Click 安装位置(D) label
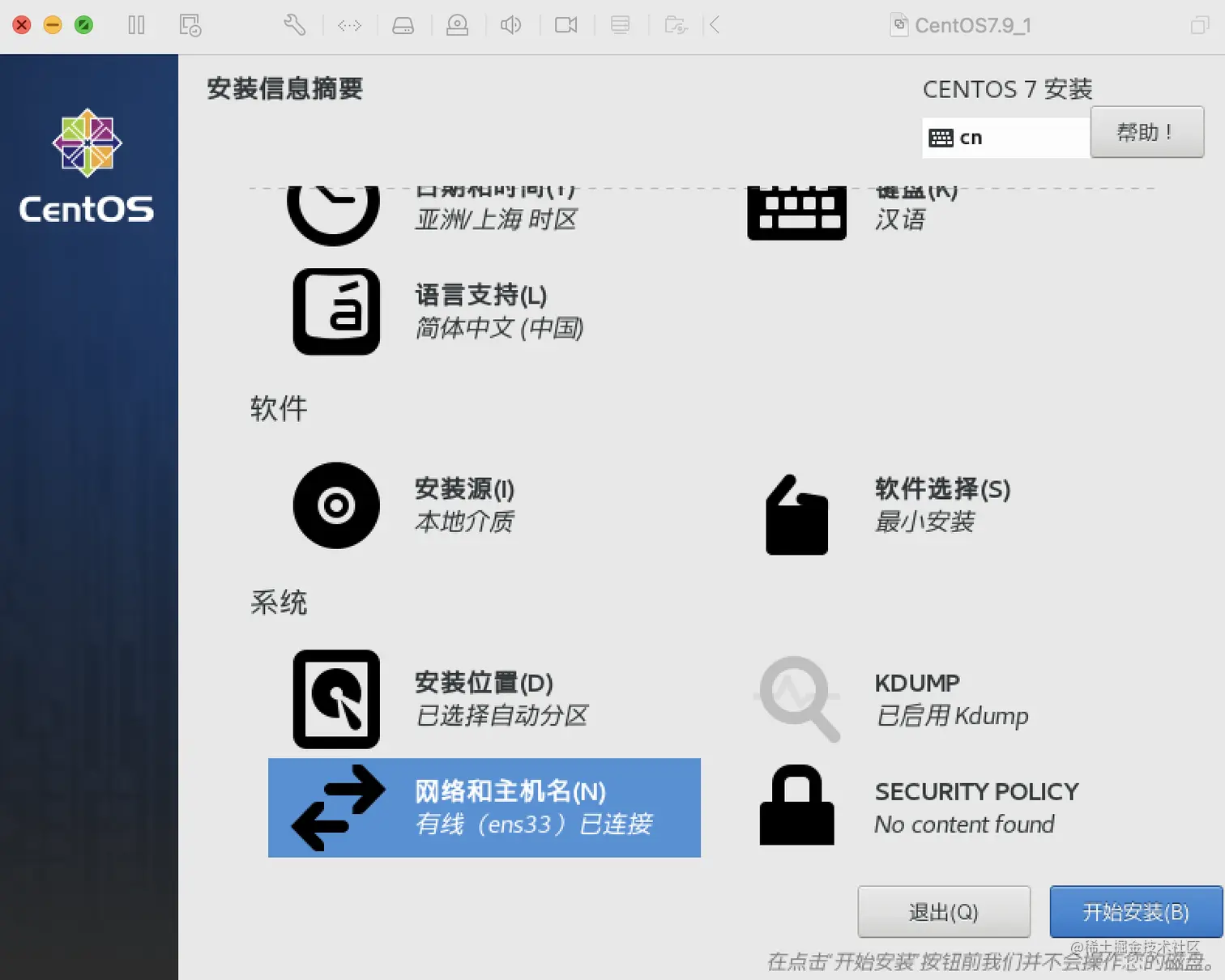The width and height of the screenshot is (1225, 980). tap(484, 683)
